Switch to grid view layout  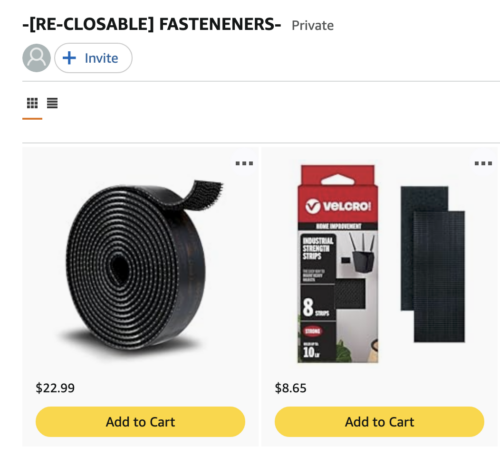(32, 103)
